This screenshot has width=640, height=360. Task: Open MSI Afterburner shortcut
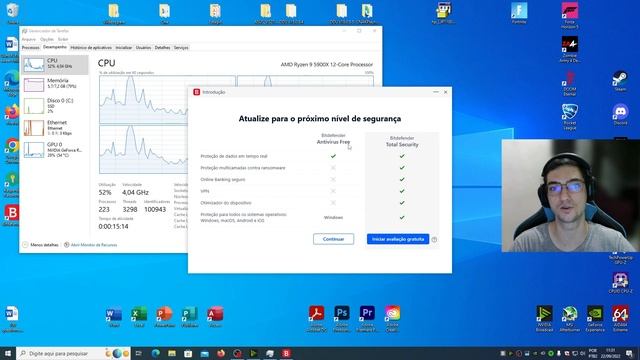pyautogui.click(x=569, y=318)
